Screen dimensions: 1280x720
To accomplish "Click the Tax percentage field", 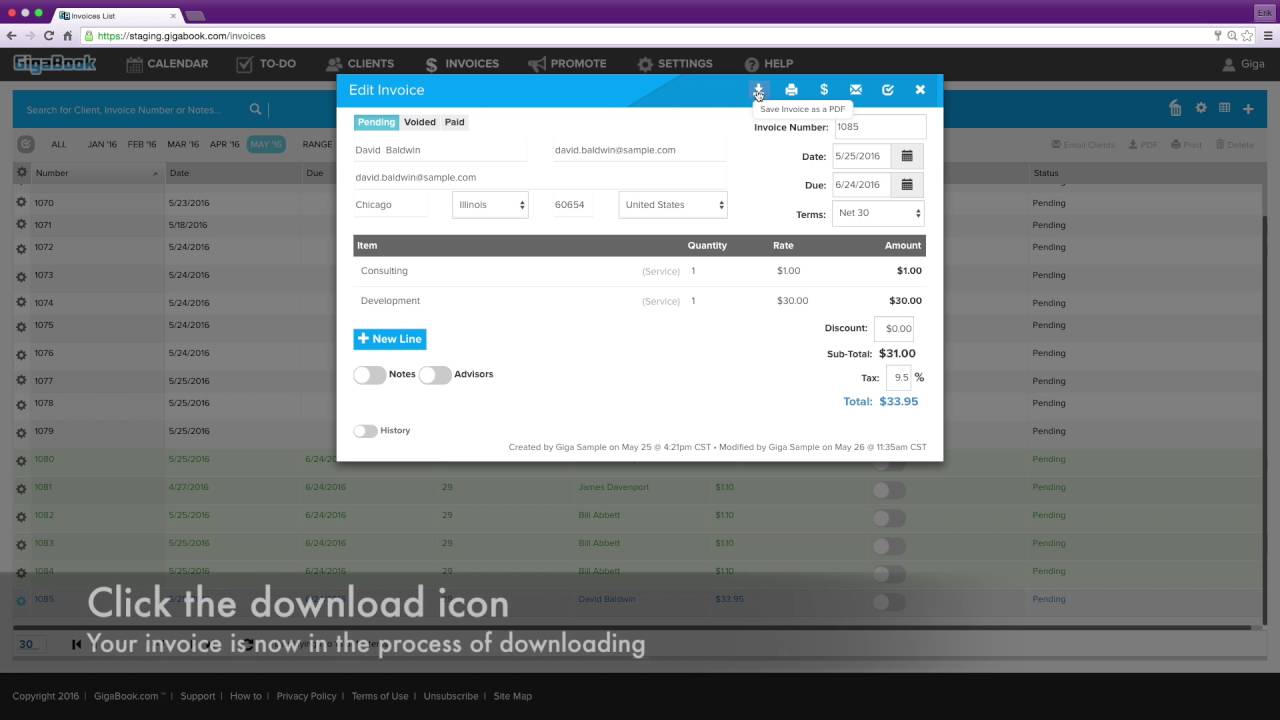I will (x=898, y=378).
